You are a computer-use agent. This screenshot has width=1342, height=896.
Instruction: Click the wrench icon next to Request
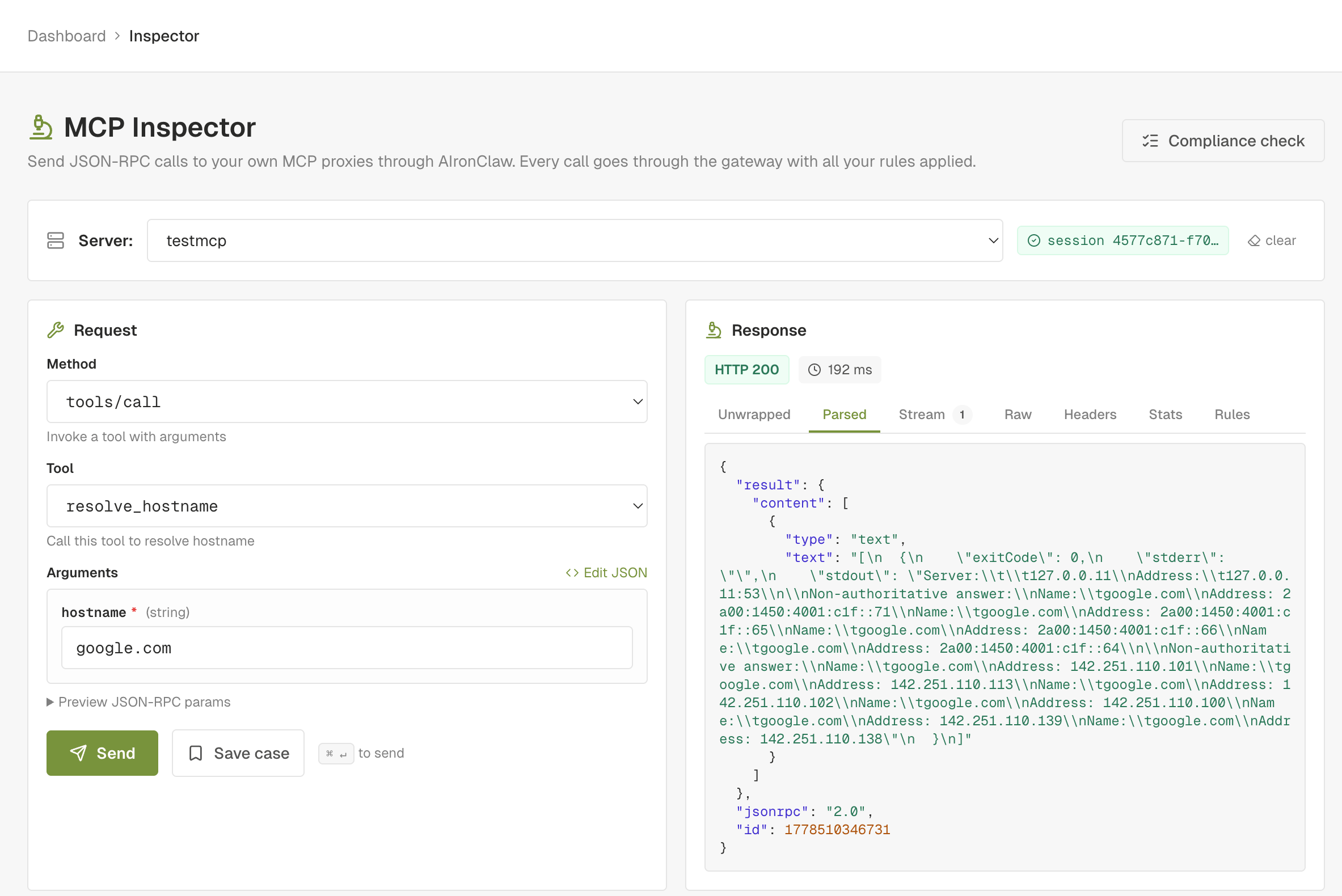[x=56, y=330]
